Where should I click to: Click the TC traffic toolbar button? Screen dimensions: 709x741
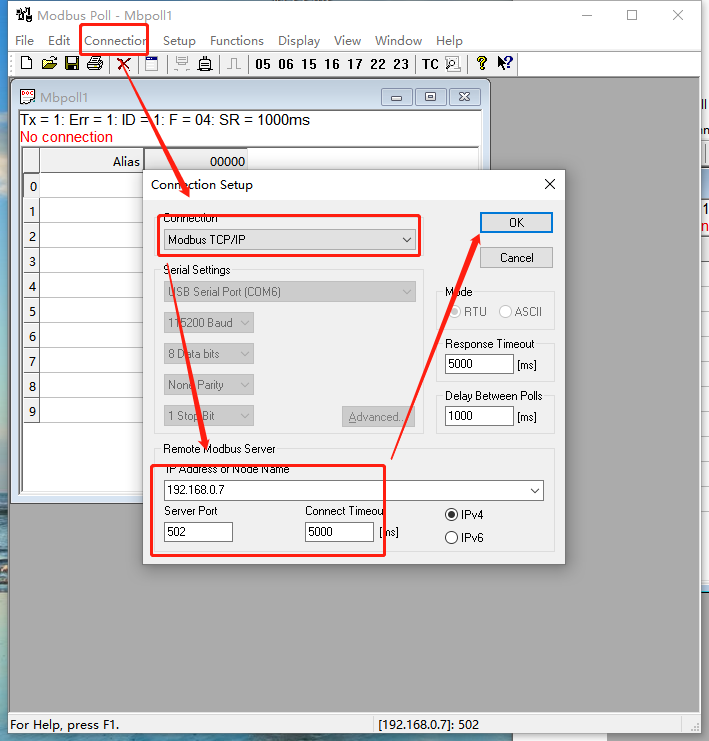[x=430, y=64]
